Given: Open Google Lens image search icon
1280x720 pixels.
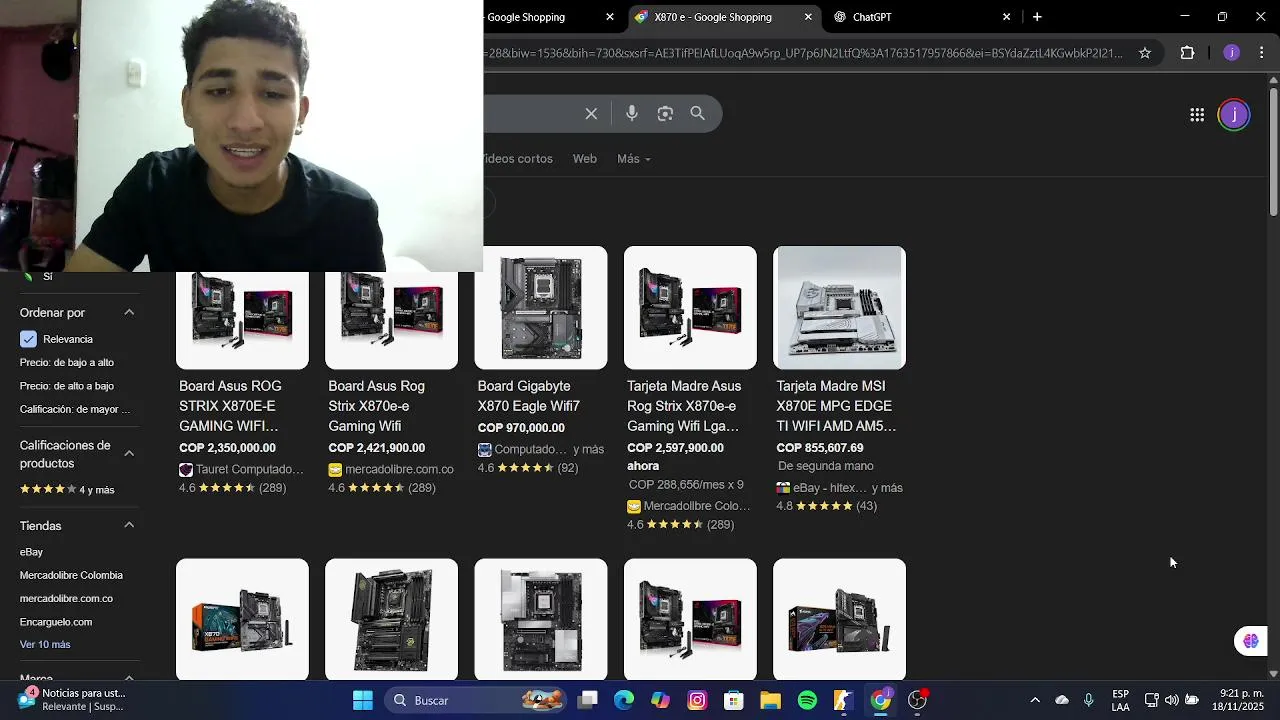Looking at the screenshot, I should pyautogui.click(x=665, y=114).
